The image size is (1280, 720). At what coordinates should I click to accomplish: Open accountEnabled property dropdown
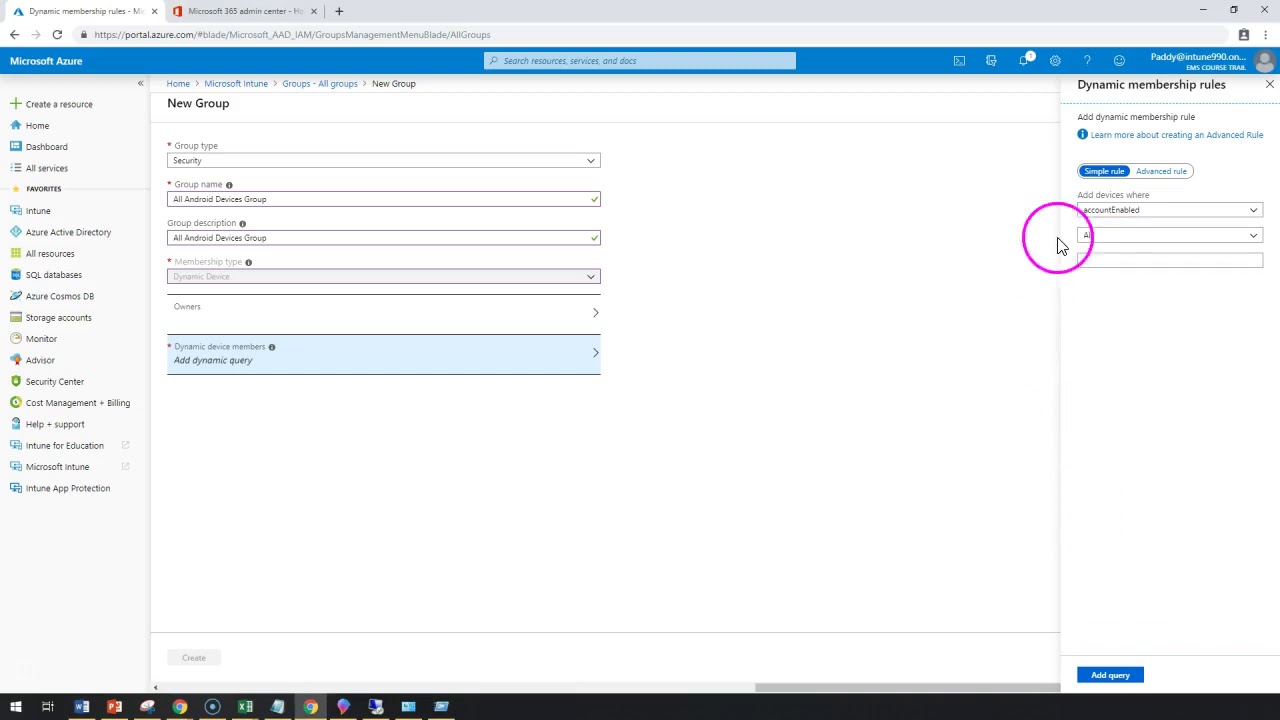point(1170,210)
